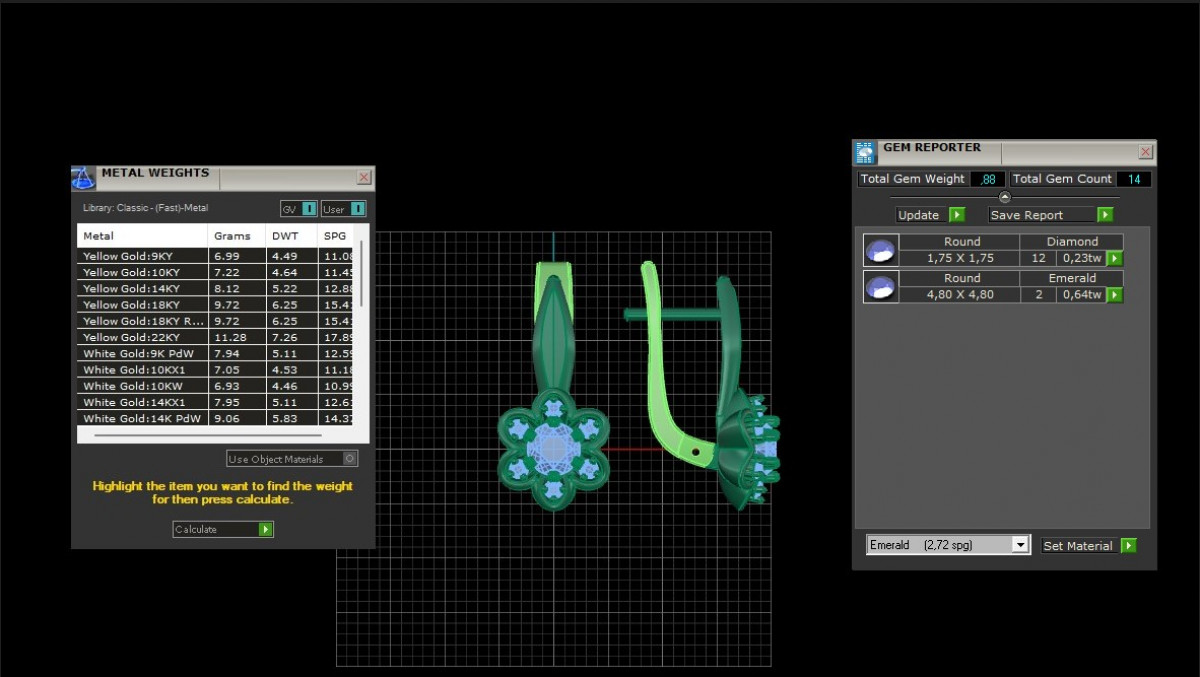Collapse Gem Reporter using the up-arrow handle
Image resolution: width=1200 pixels, height=677 pixels.
coord(1005,197)
